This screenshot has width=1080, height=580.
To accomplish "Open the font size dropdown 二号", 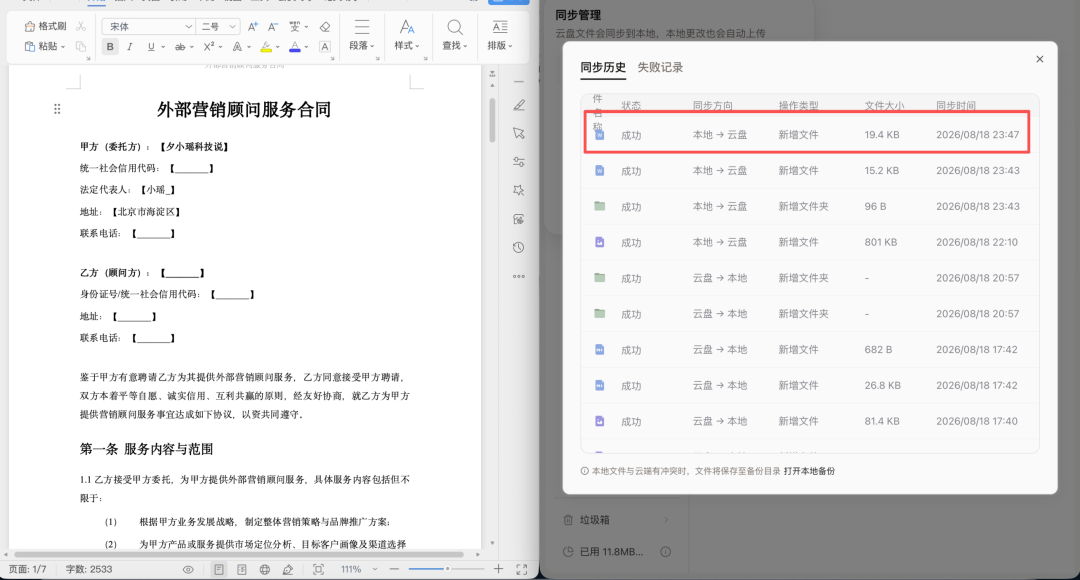I will 218,26.
